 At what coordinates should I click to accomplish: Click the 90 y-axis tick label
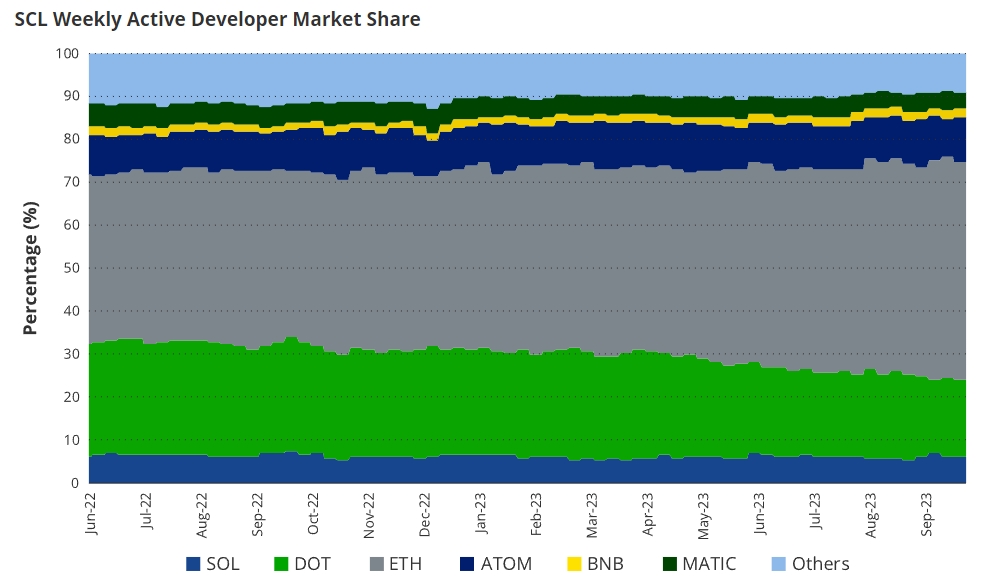[x=71, y=96]
